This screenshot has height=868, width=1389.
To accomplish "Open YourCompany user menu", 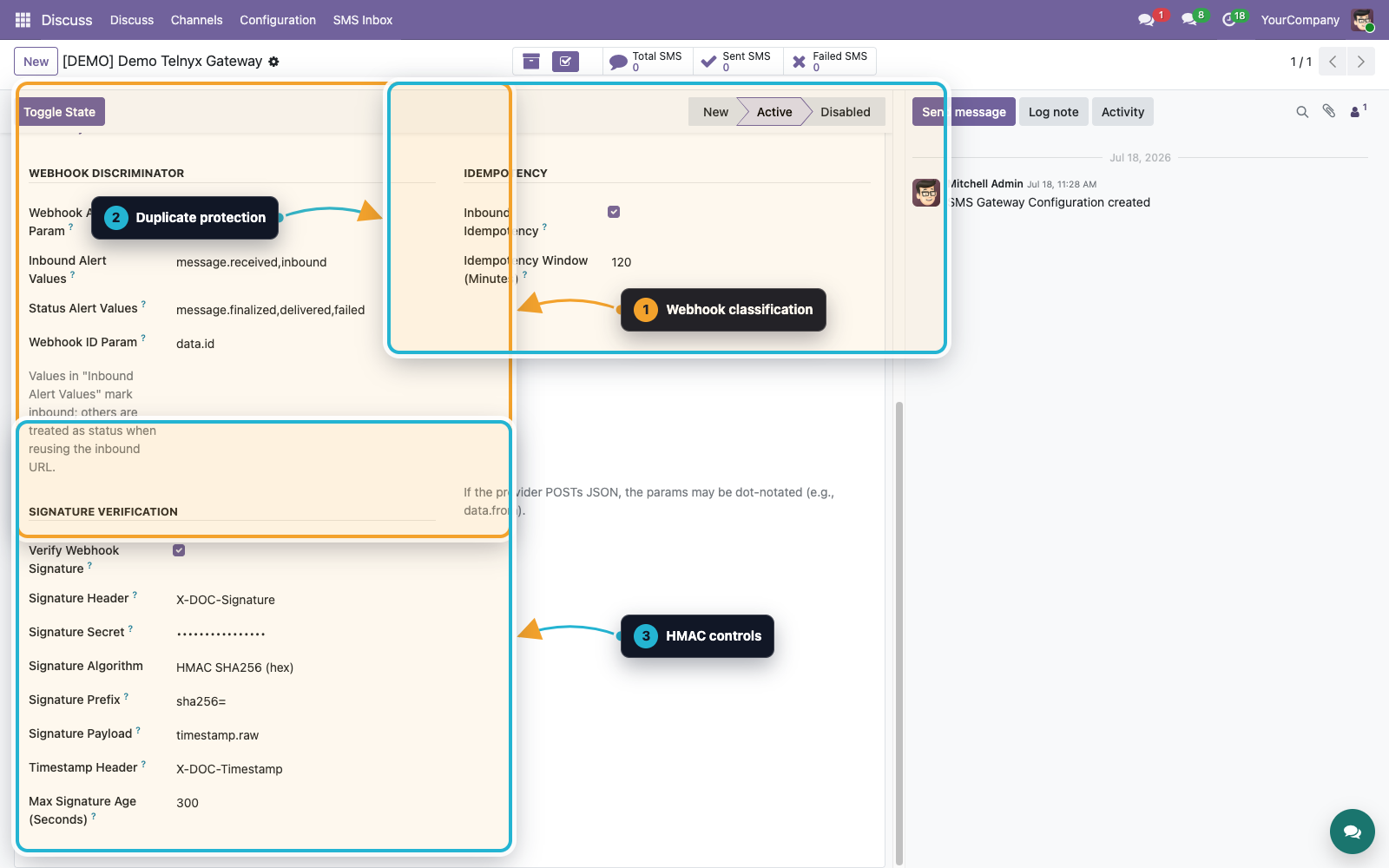I will click(x=1300, y=20).
